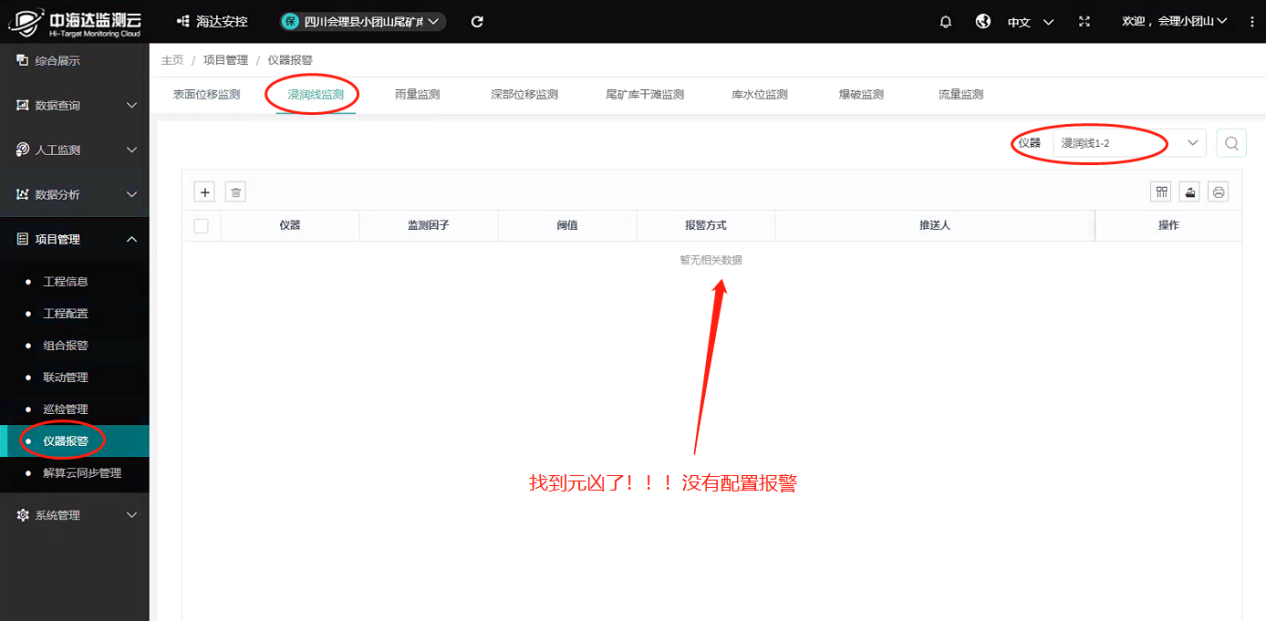This screenshot has height=621, width=1266.
Task: Switch to 爆破监测 tab
Action: (861, 95)
